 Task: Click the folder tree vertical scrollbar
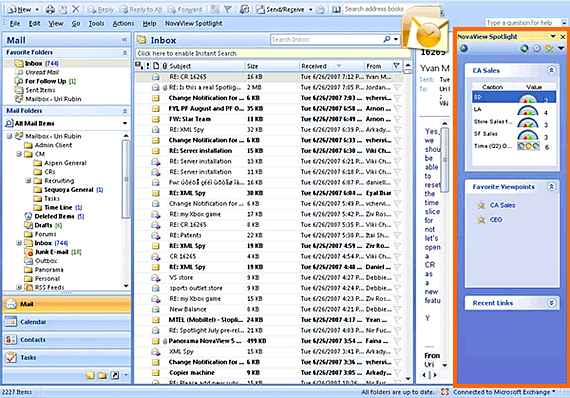(x=126, y=211)
